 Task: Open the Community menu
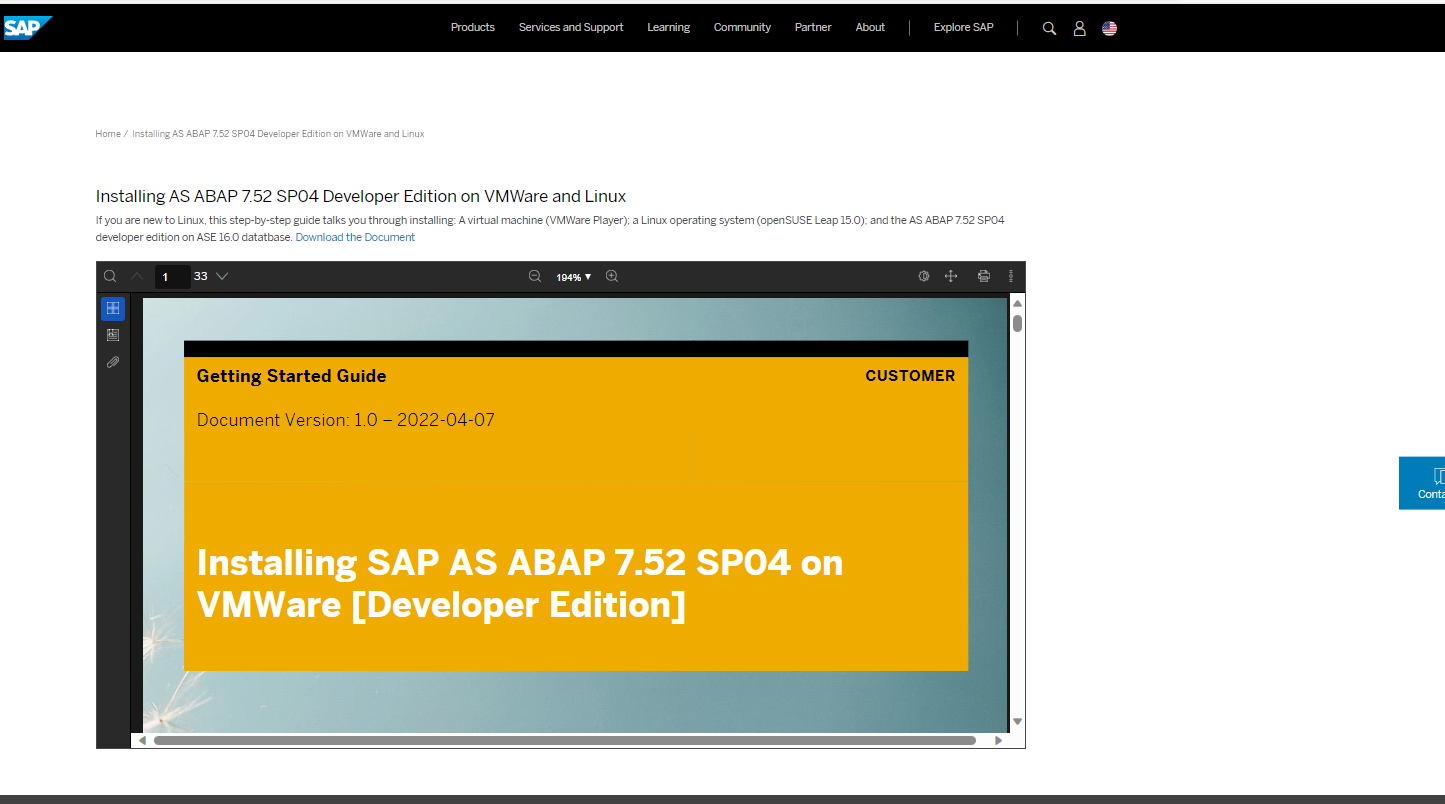click(742, 27)
